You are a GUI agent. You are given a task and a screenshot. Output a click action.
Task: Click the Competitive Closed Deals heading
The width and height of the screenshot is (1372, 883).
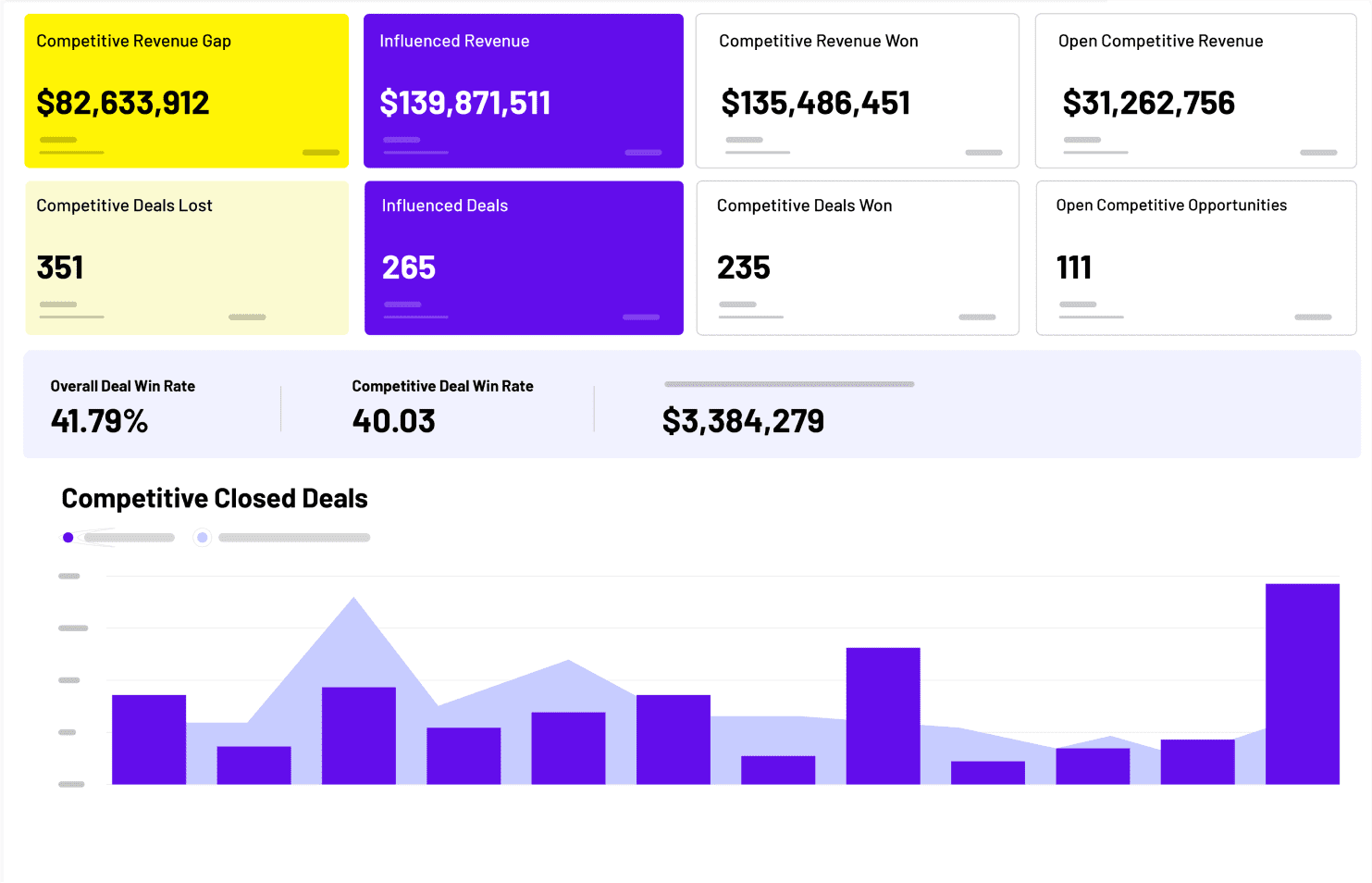(215, 499)
